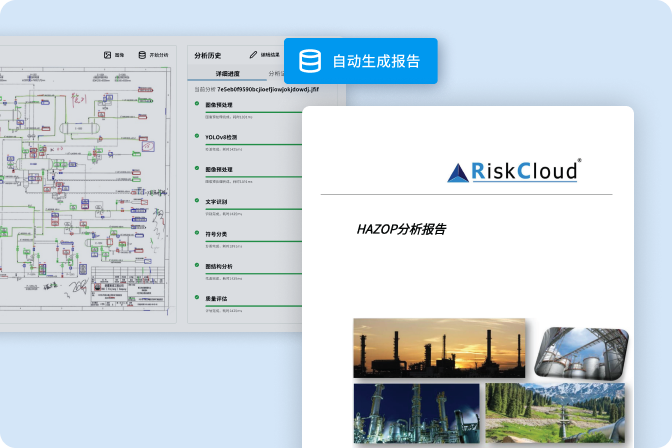The height and width of the screenshot is (448, 672).
Task: Open the partially hidden 分析 tab
Action: [275, 73]
